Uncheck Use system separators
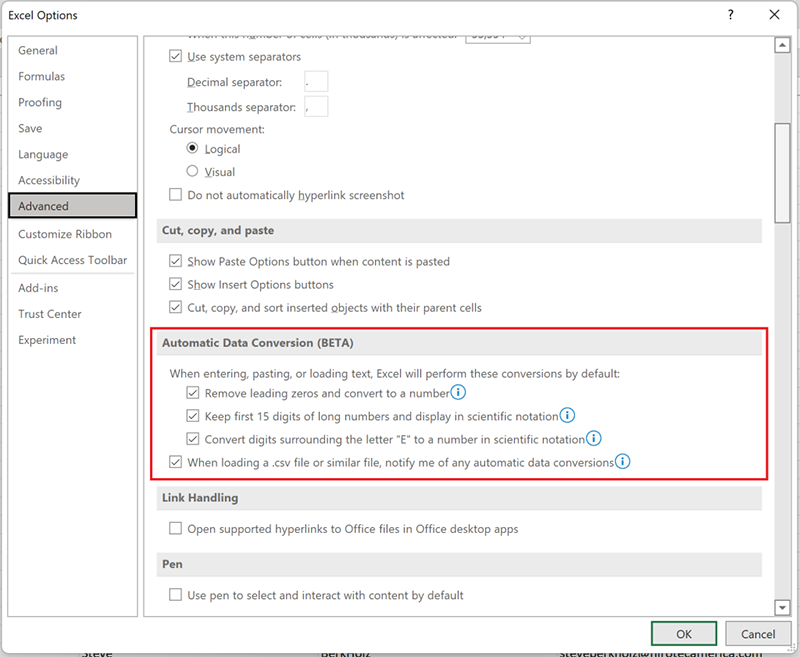Screen dimensions: 800x657 [x=177, y=57]
